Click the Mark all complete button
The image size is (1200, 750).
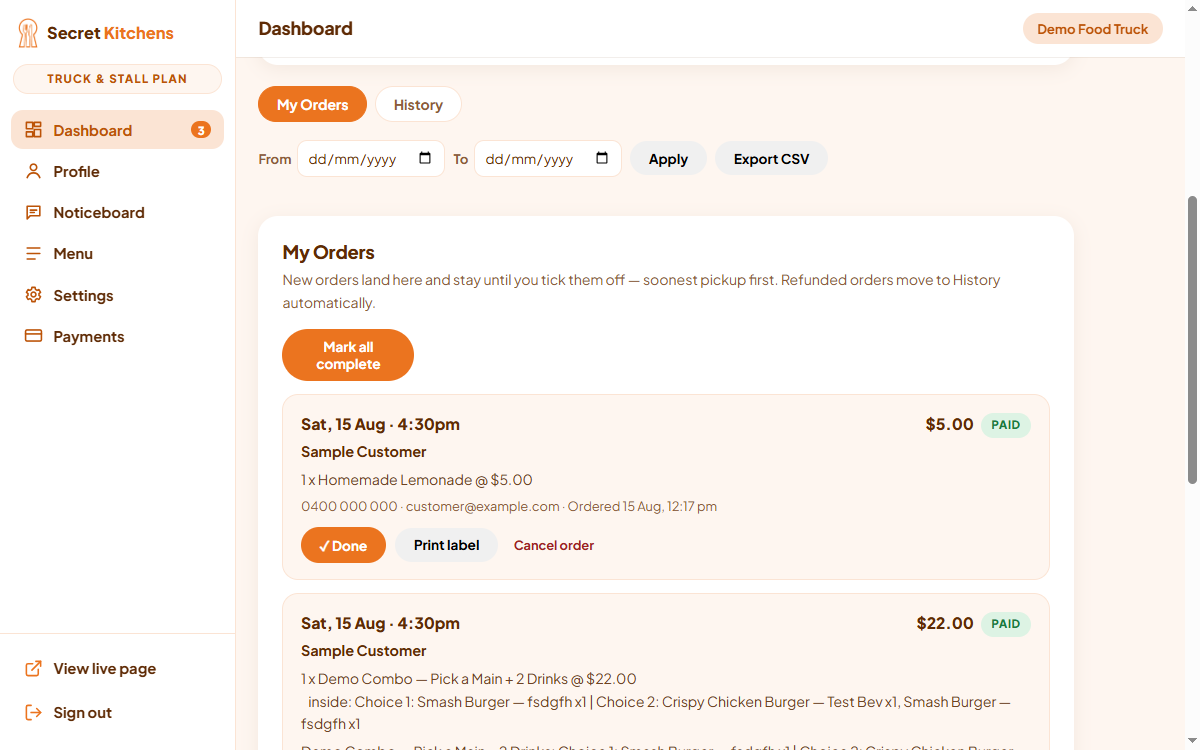(x=348, y=355)
